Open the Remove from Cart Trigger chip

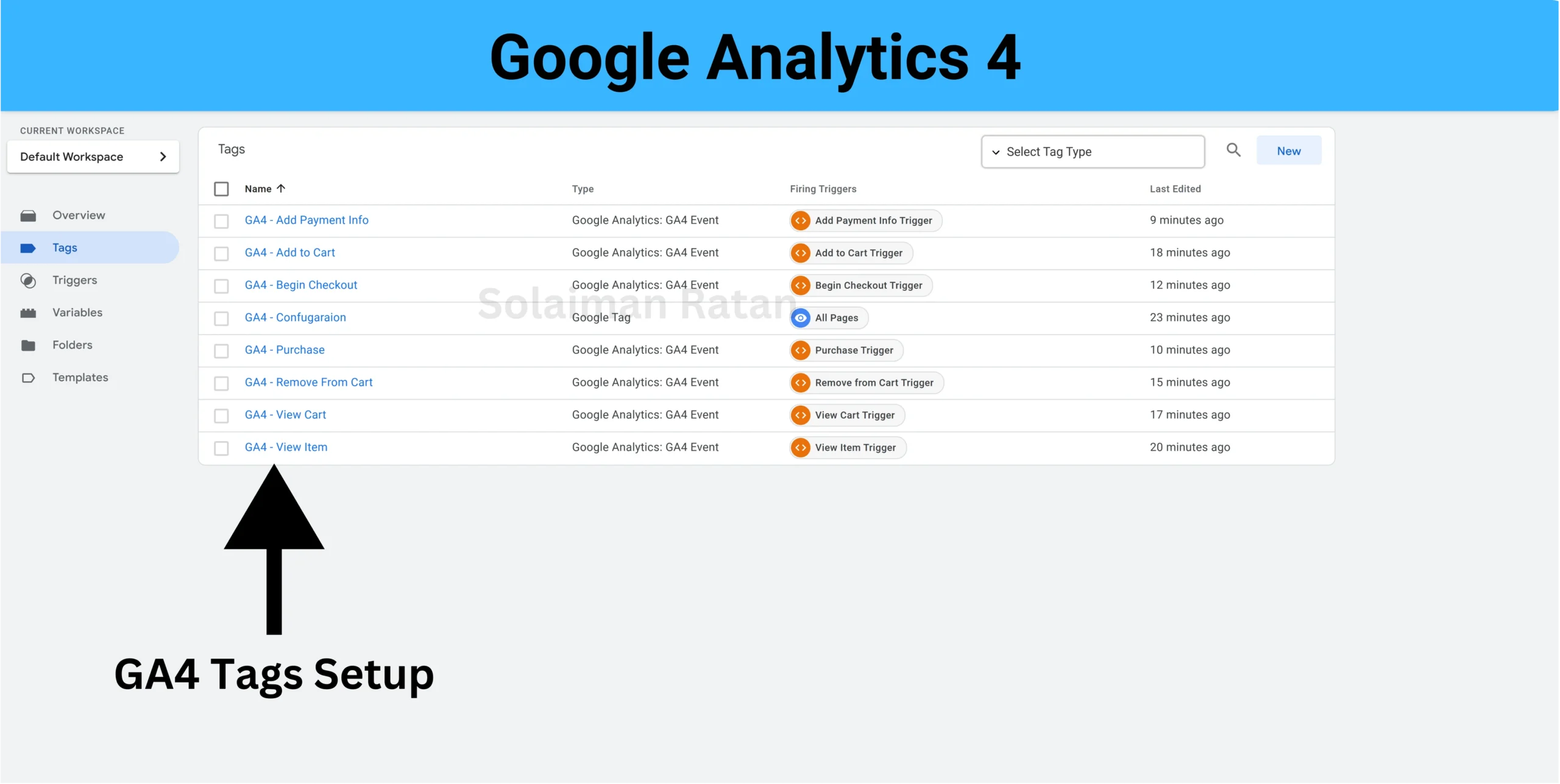point(874,383)
